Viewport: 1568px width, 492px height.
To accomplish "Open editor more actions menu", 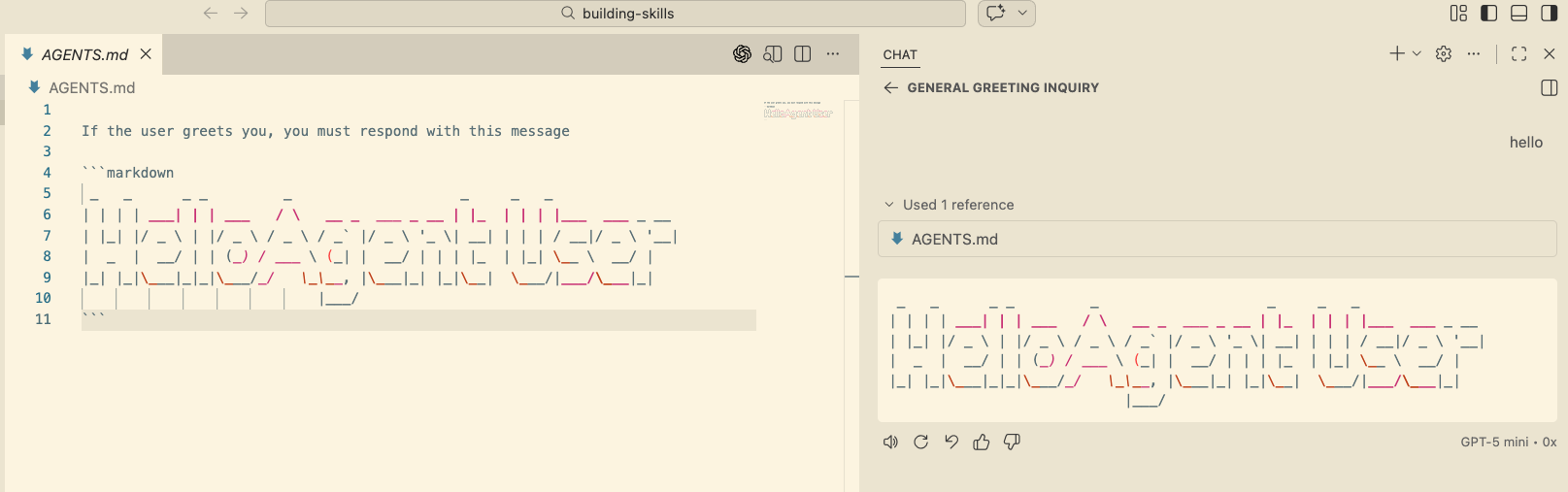I will (x=833, y=54).
